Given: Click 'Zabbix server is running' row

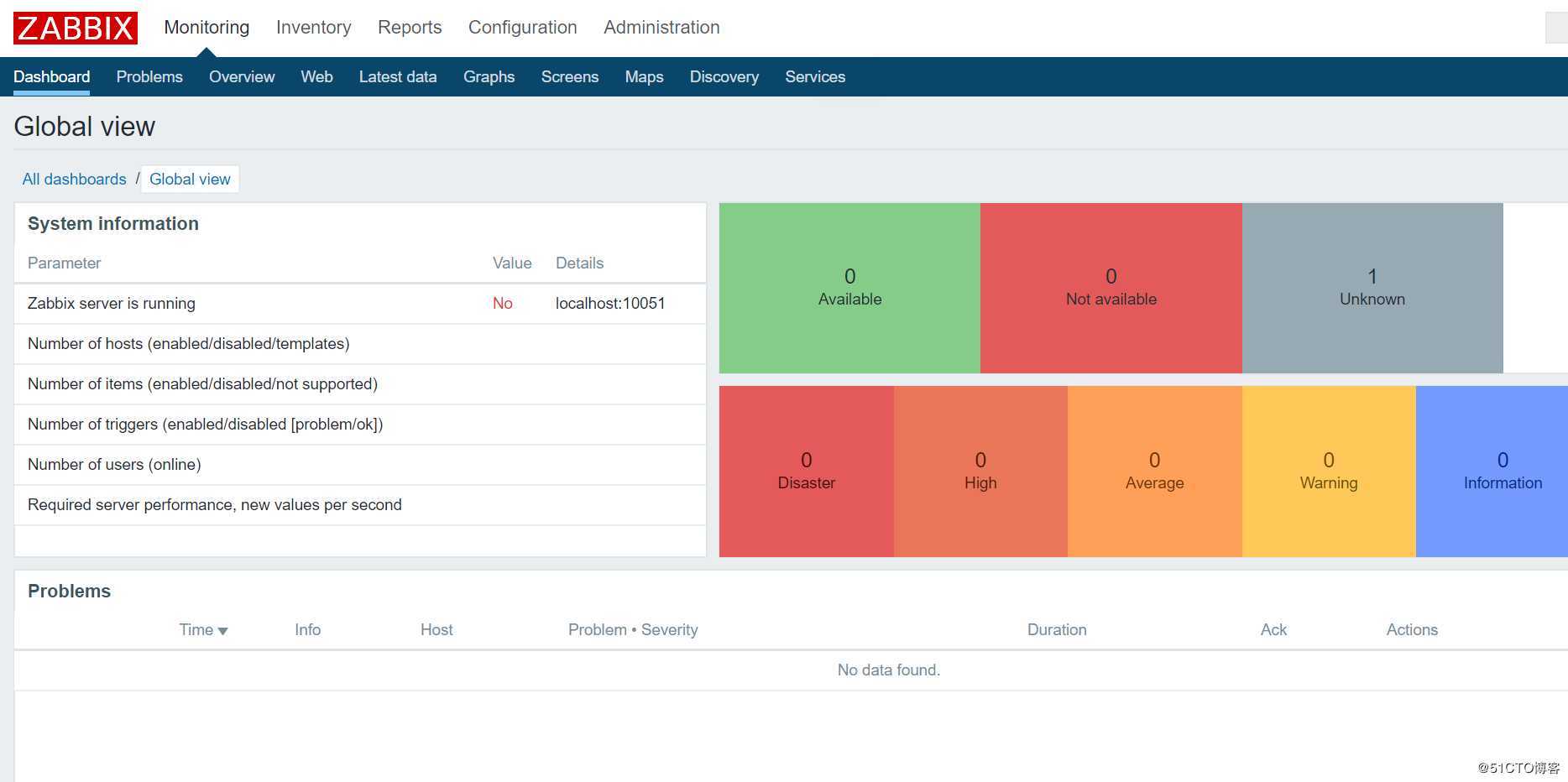Looking at the screenshot, I should [x=360, y=304].
